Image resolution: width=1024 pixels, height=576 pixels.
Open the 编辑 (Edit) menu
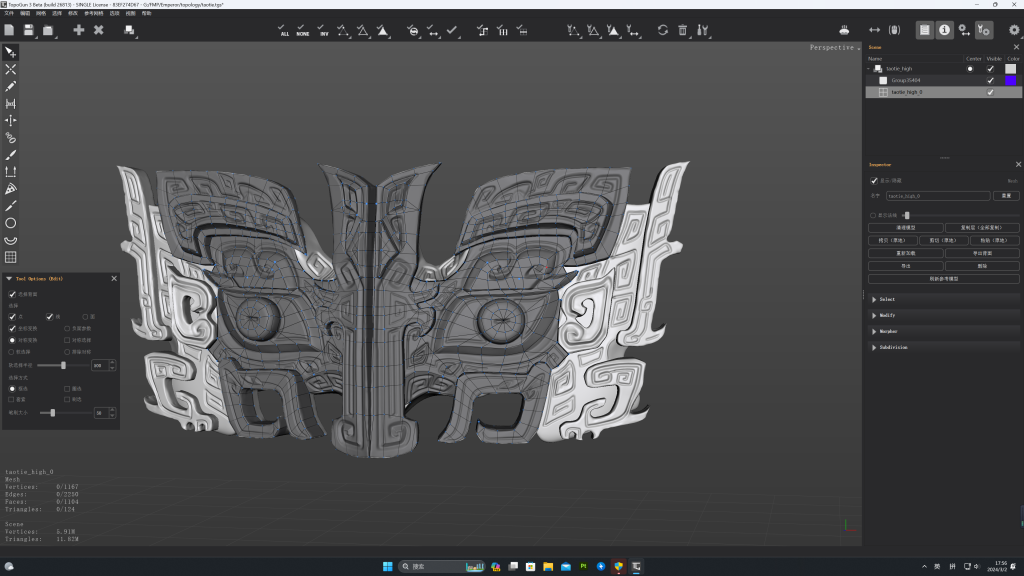[x=25, y=13]
